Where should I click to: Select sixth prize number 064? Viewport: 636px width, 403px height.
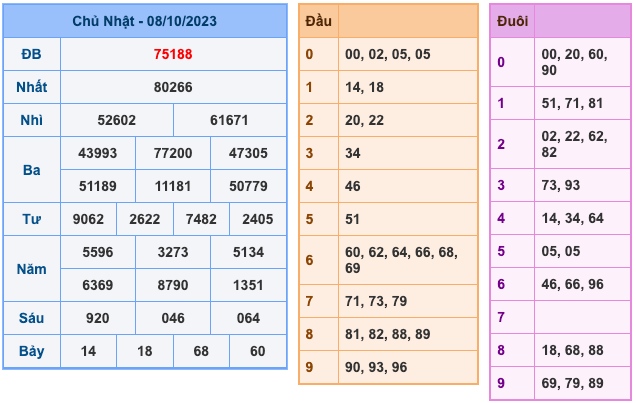[248, 318]
